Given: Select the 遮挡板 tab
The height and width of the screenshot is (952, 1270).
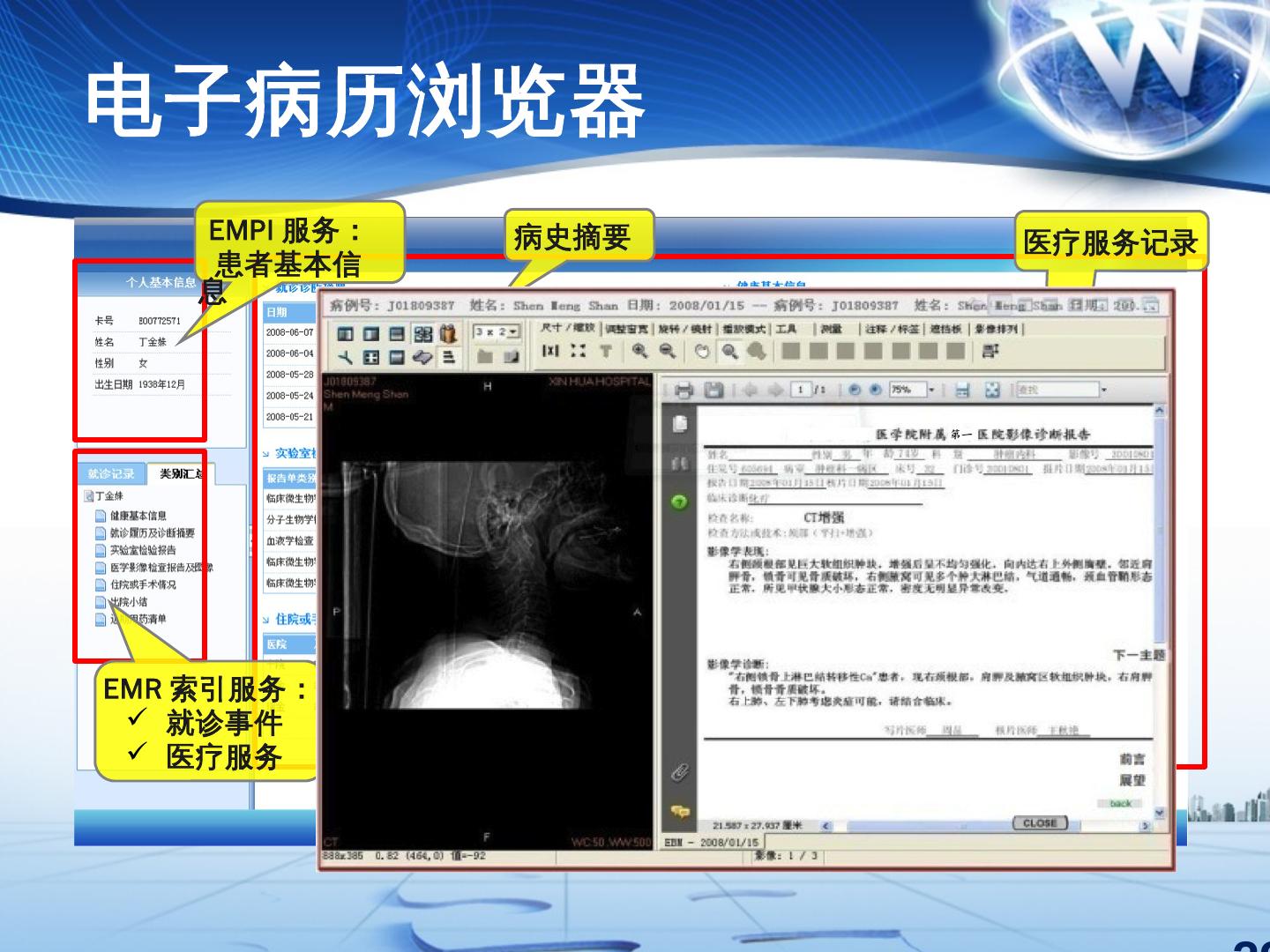Looking at the screenshot, I should pos(945,329).
